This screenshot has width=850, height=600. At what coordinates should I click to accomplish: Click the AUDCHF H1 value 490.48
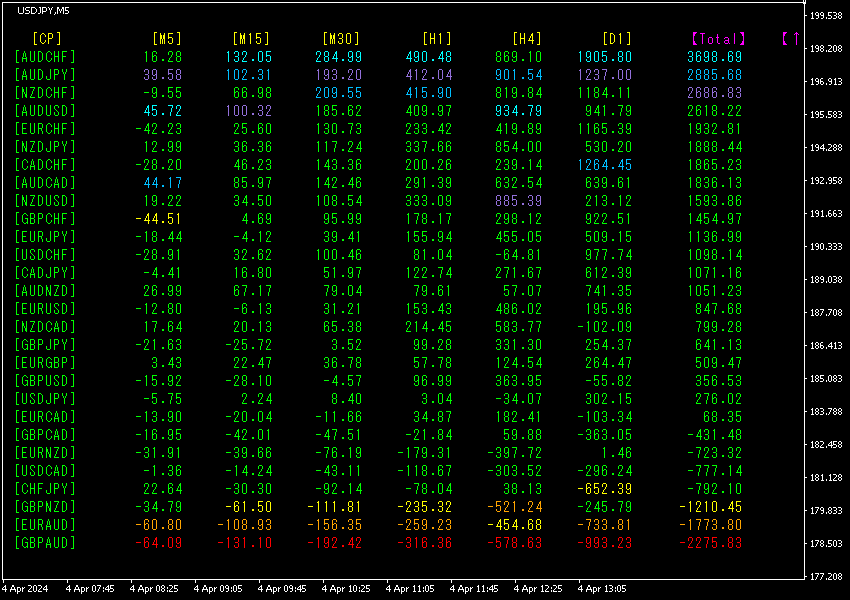pyautogui.click(x=429, y=57)
